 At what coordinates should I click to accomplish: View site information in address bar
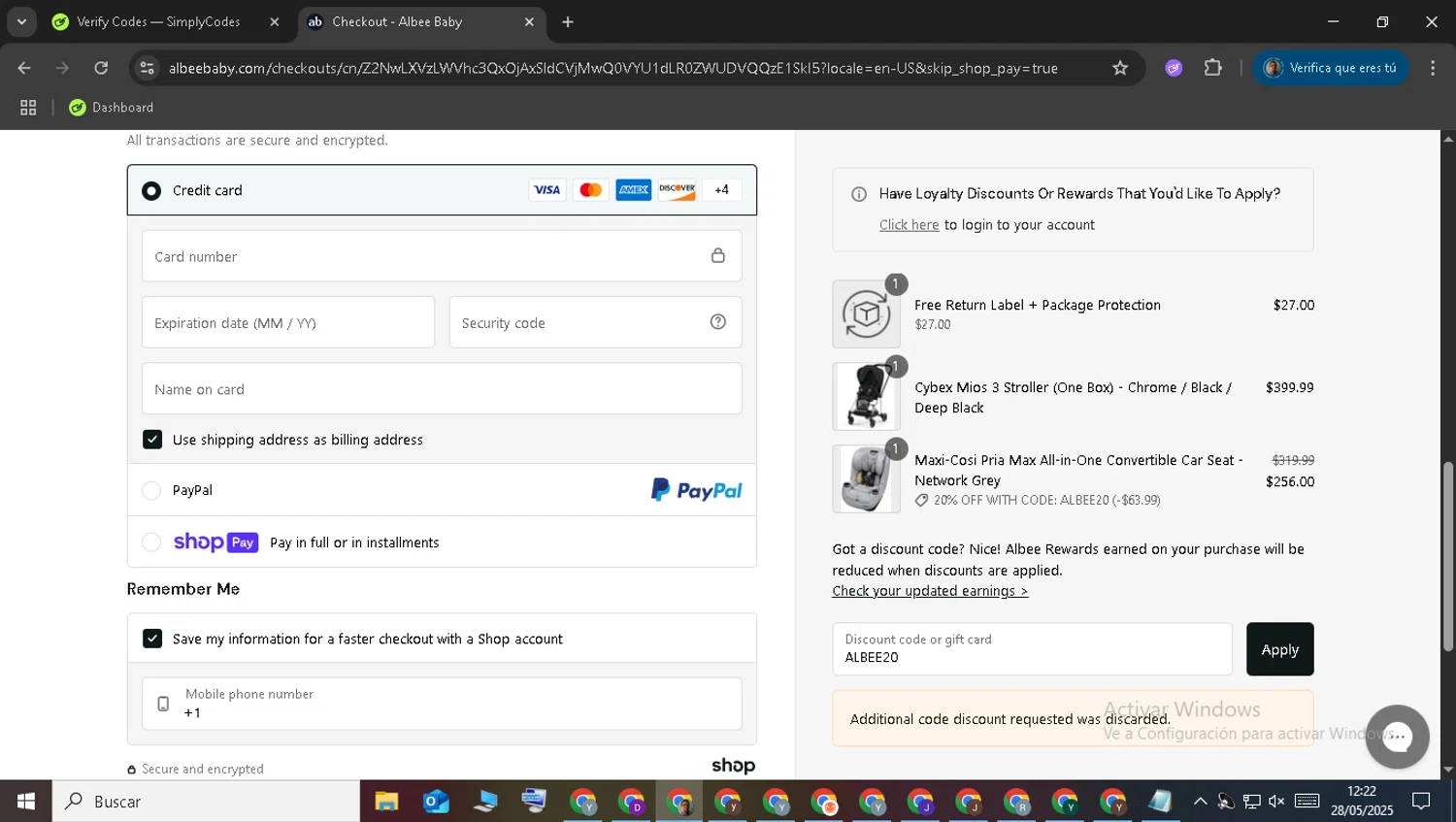click(x=148, y=68)
